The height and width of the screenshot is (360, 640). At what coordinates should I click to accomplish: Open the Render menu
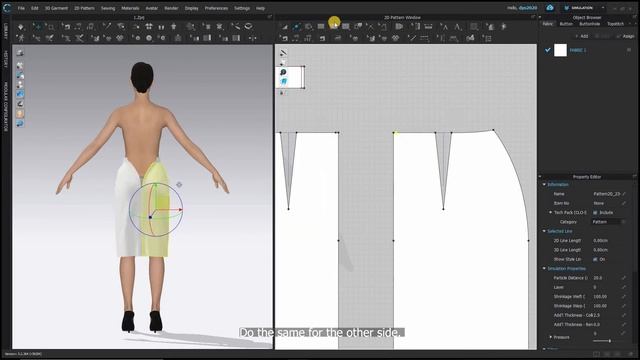(171, 8)
